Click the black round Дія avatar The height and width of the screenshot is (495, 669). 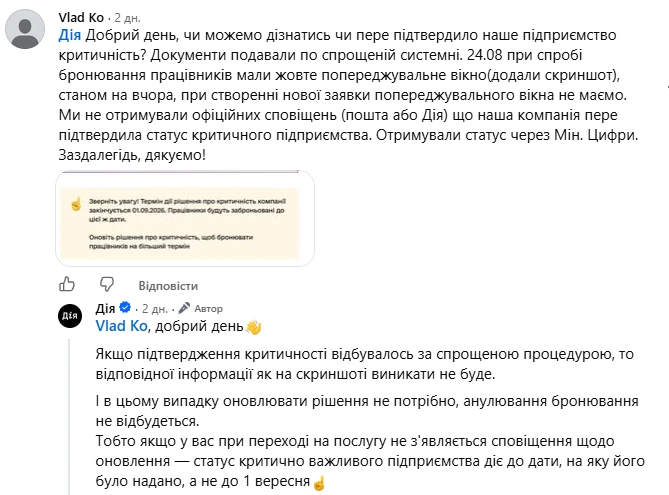70,316
